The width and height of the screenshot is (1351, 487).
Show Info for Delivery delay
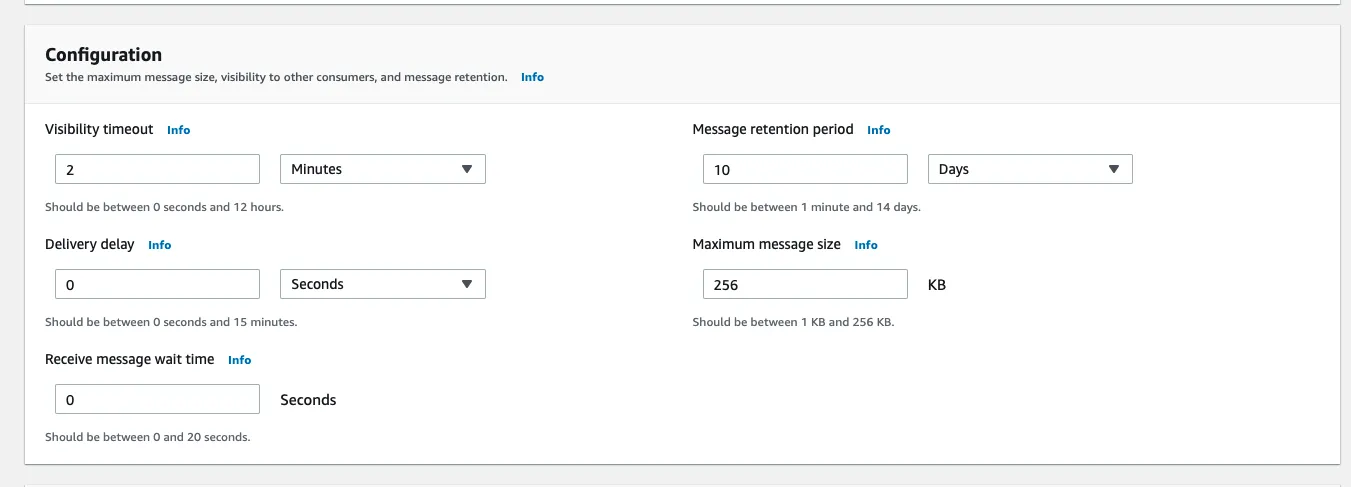point(159,245)
